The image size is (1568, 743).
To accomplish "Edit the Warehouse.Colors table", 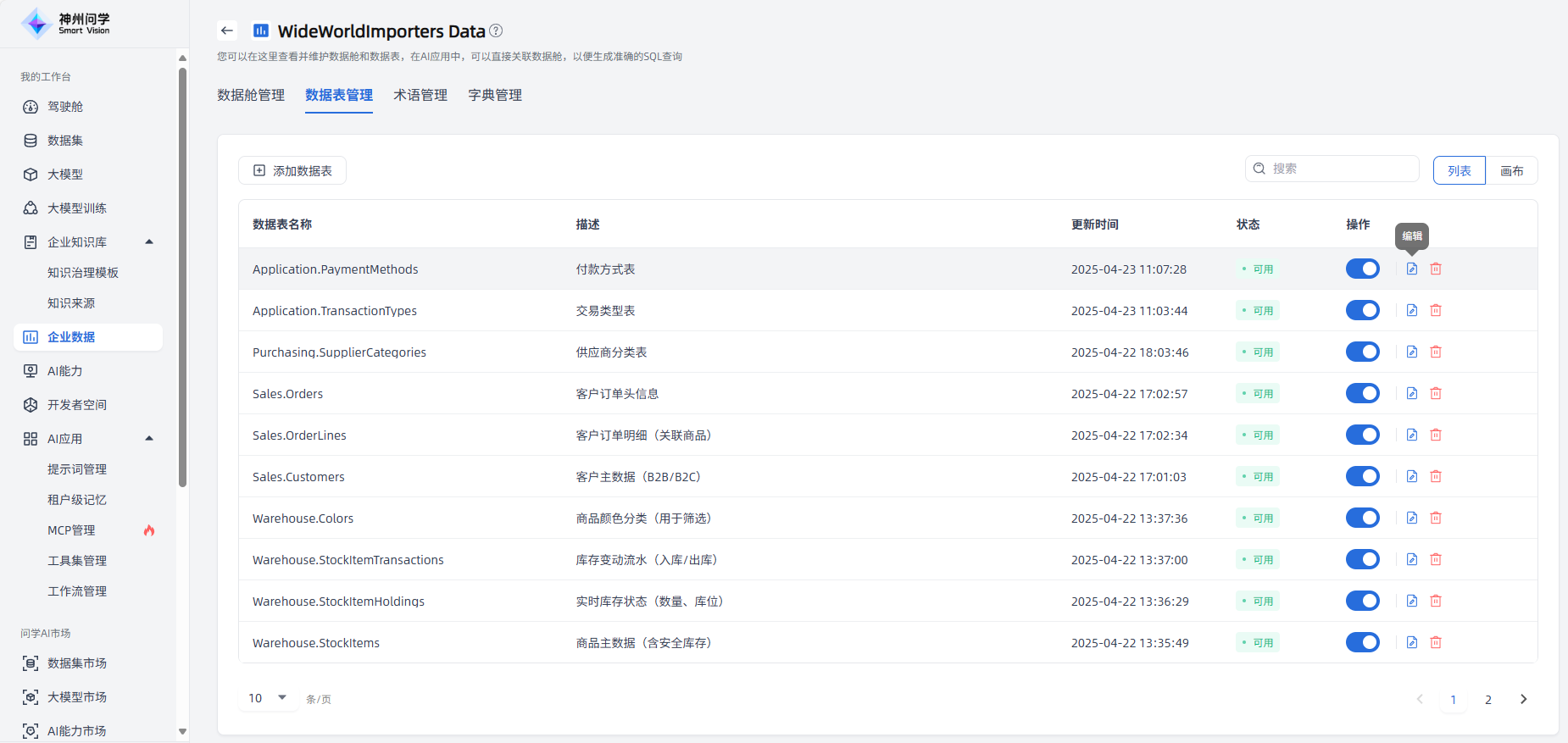I will pyautogui.click(x=1412, y=518).
